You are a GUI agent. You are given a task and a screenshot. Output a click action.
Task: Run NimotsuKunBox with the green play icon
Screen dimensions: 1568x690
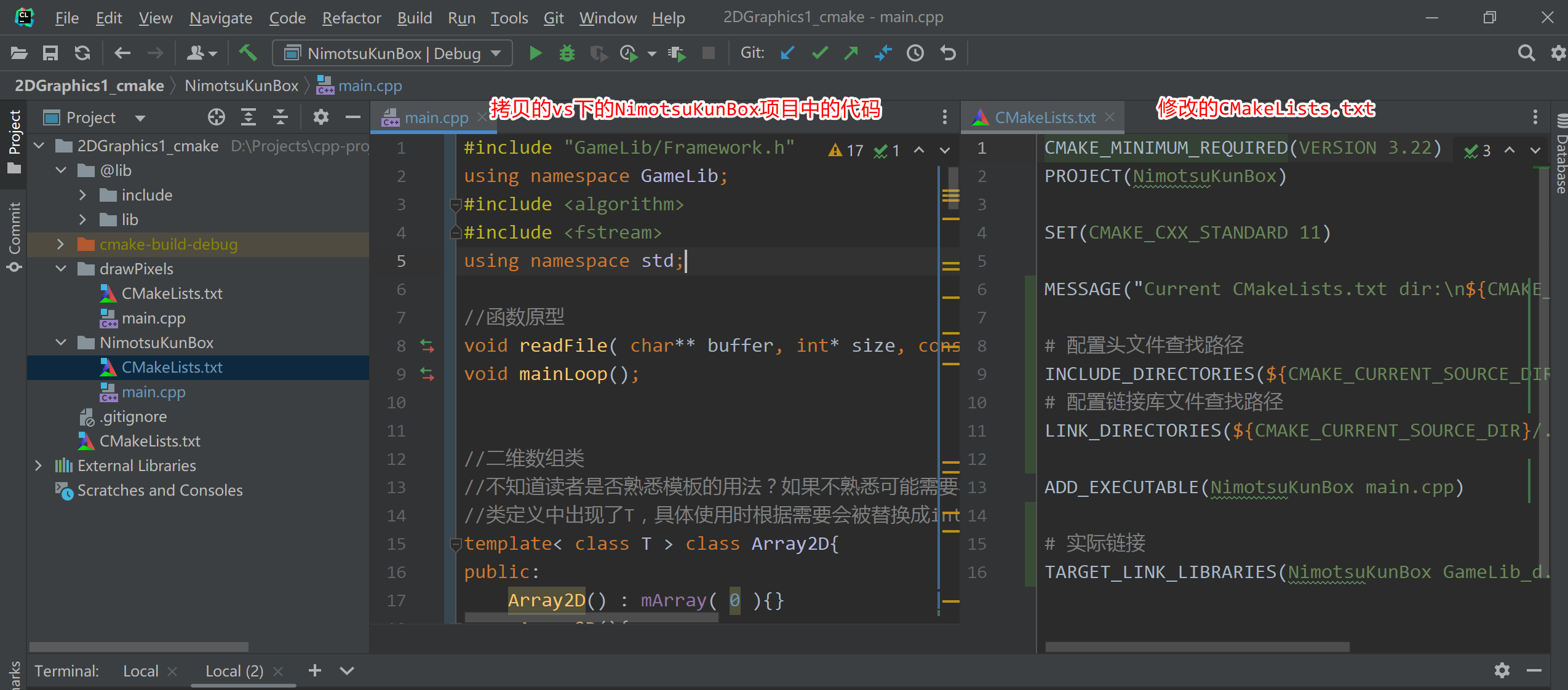coord(535,54)
